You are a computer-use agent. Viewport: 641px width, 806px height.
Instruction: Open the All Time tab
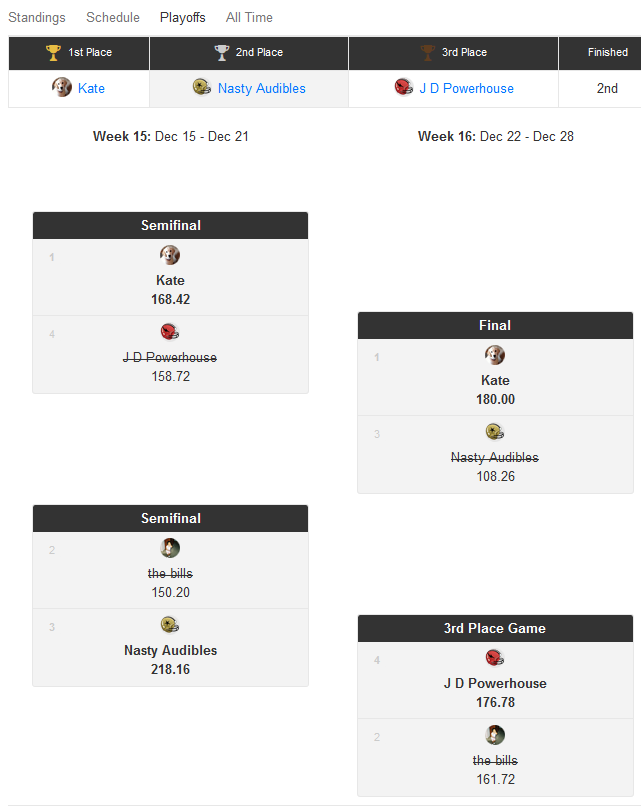(249, 17)
